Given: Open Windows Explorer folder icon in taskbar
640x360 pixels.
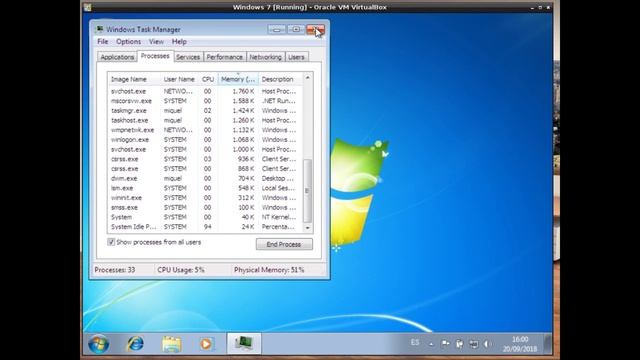Looking at the screenshot, I should [x=172, y=344].
